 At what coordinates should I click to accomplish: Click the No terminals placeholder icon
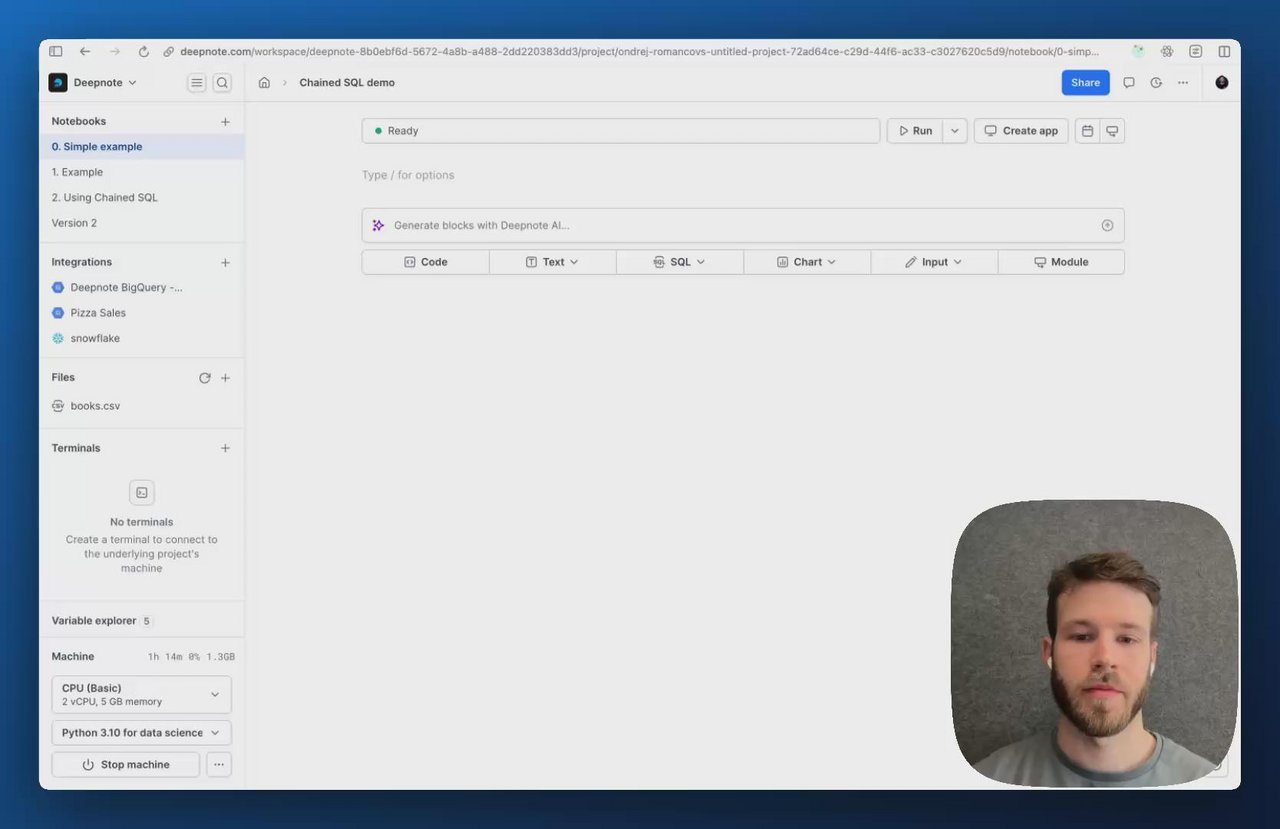click(x=142, y=493)
